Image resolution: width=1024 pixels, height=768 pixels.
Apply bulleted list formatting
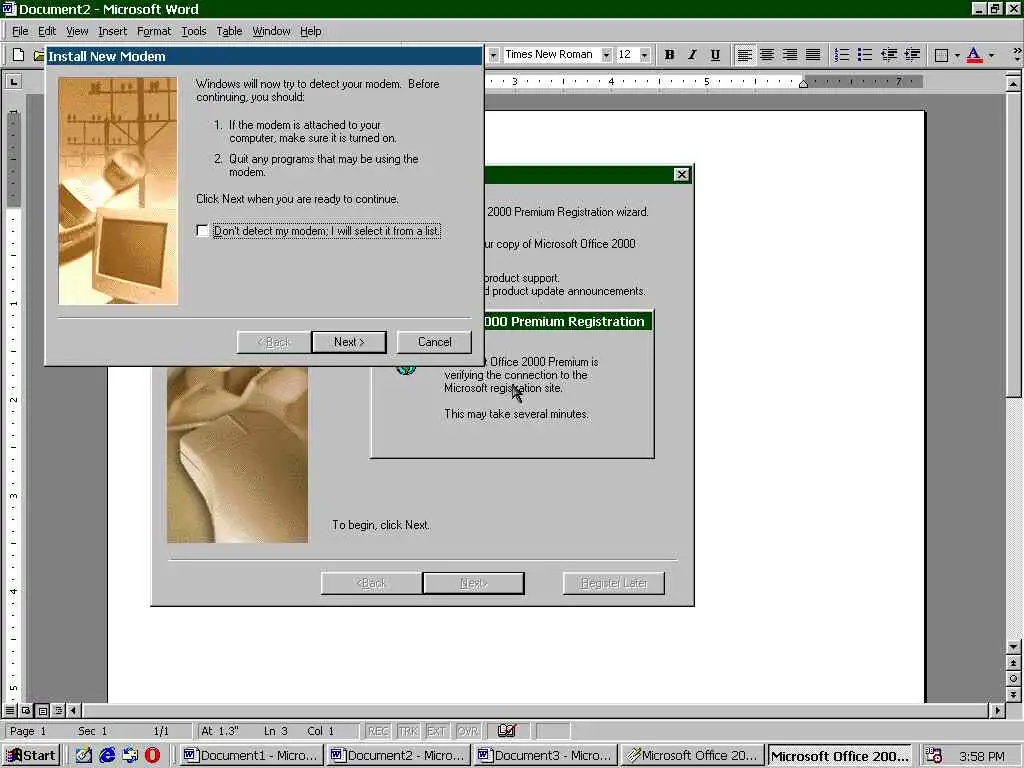tap(865, 55)
